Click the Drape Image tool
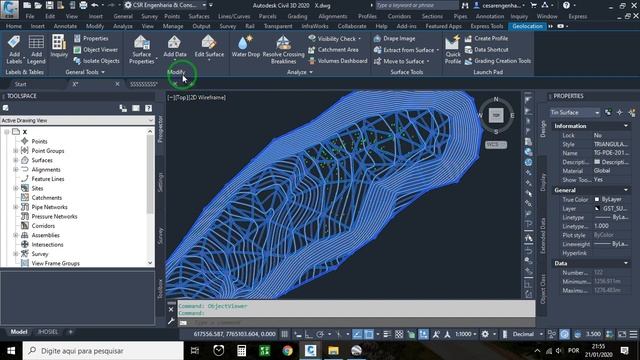 coord(395,38)
